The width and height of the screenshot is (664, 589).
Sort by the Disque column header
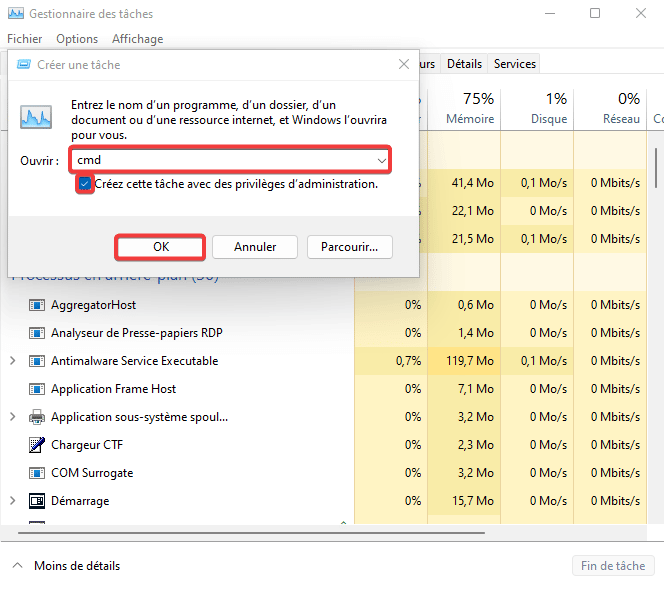537,109
